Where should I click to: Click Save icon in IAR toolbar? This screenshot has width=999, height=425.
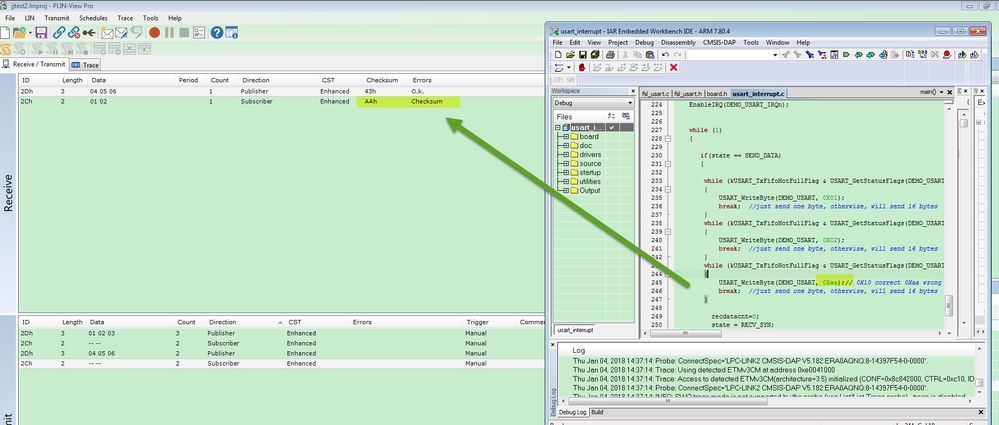tap(582, 55)
